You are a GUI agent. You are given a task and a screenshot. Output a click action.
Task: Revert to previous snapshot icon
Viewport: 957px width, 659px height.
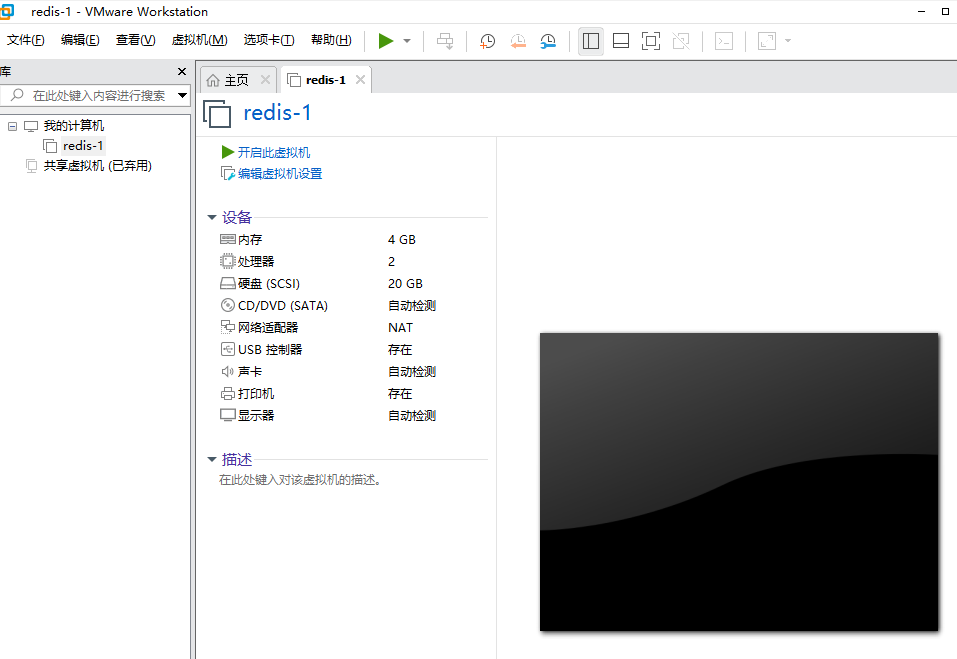coord(518,41)
